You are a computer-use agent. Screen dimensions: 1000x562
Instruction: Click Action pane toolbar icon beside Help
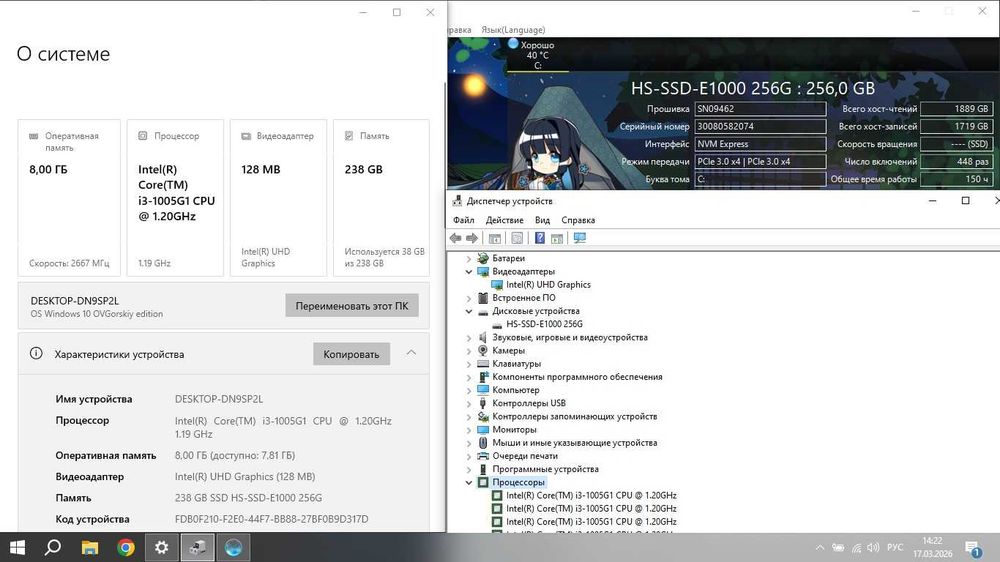tap(557, 238)
